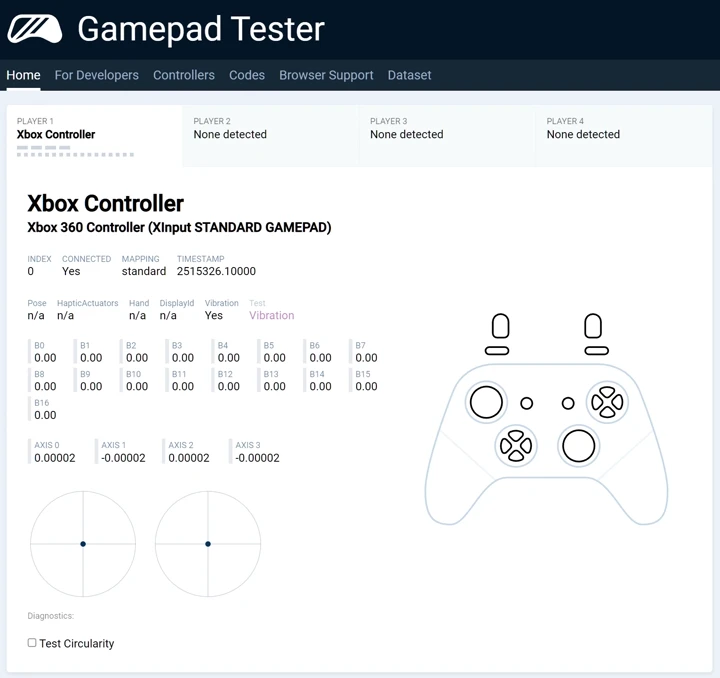
Task: Click the Diagnostics label
Action: pos(51,616)
